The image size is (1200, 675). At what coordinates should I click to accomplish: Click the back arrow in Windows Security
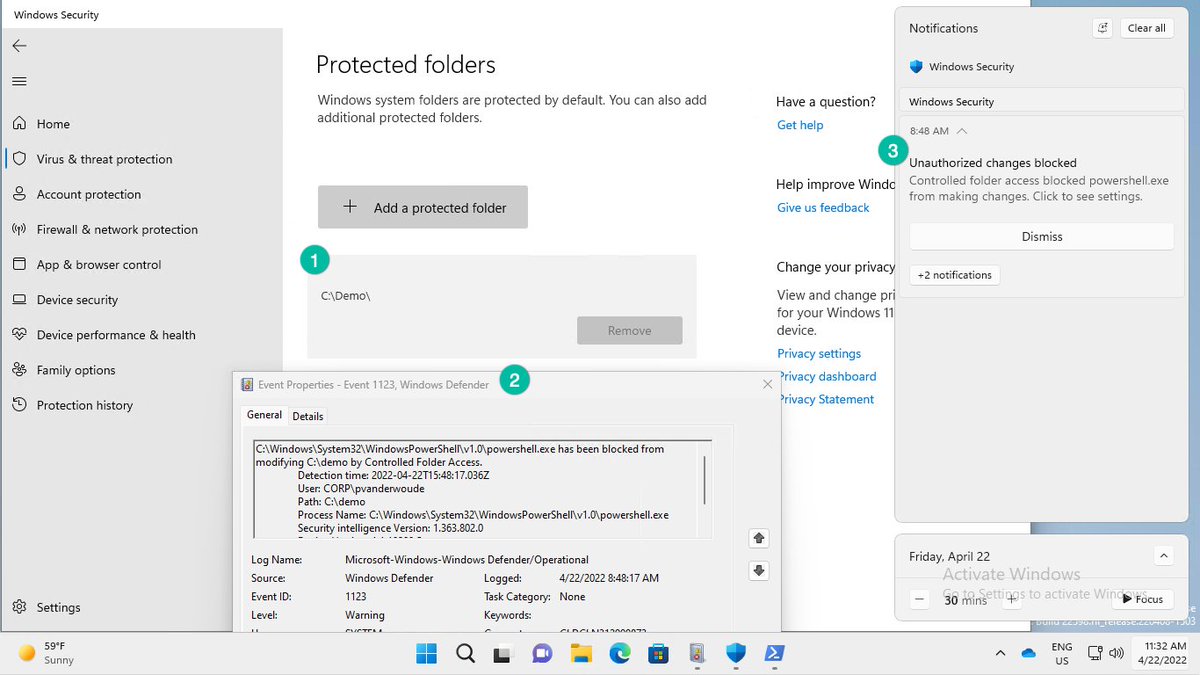click(x=19, y=46)
